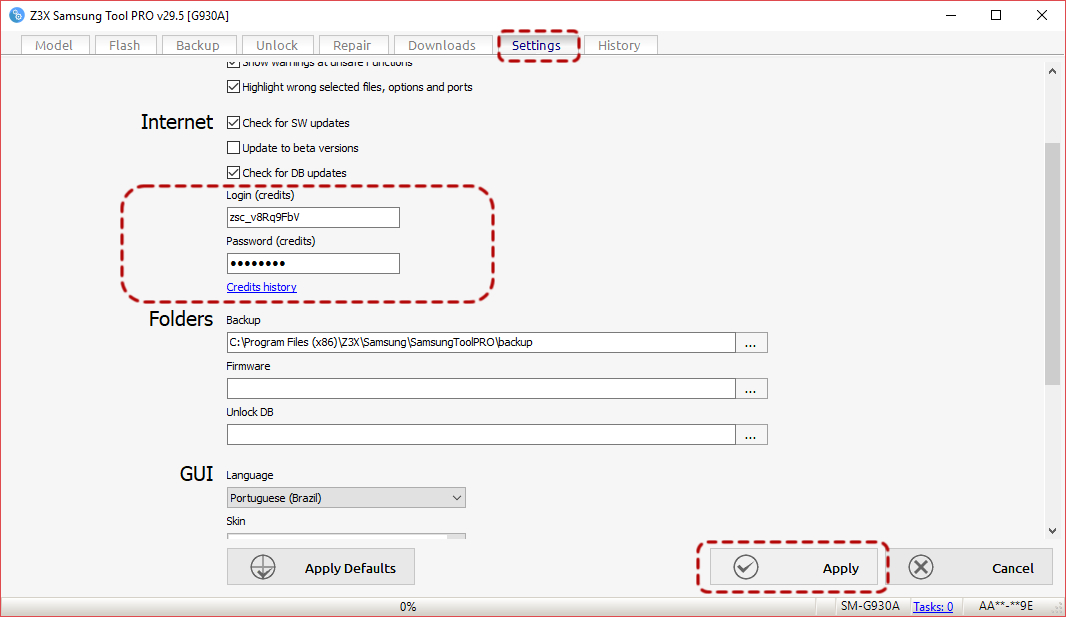Image resolution: width=1066 pixels, height=617 pixels.
Task: Click the Unlock DB path field
Action: tap(481, 435)
